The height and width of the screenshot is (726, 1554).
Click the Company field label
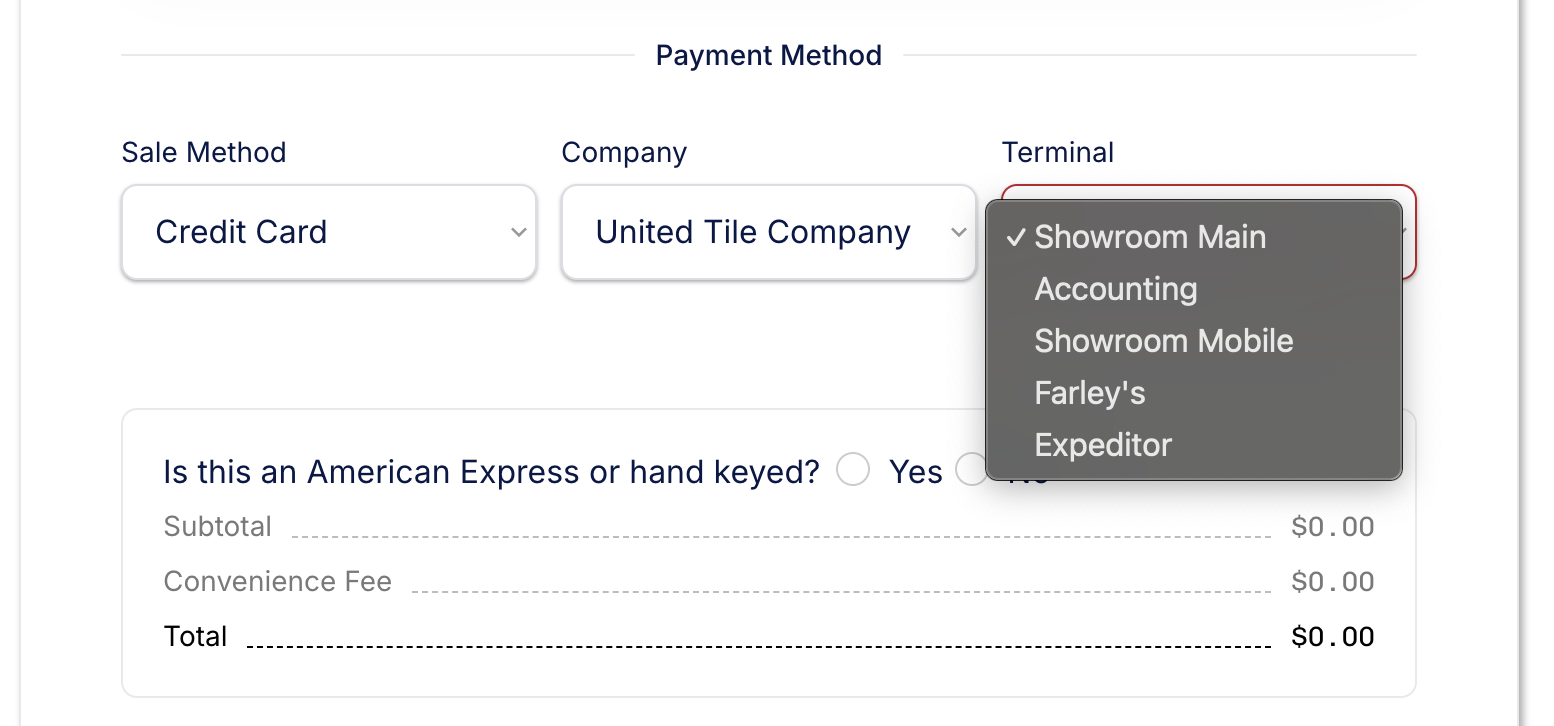(624, 152)
